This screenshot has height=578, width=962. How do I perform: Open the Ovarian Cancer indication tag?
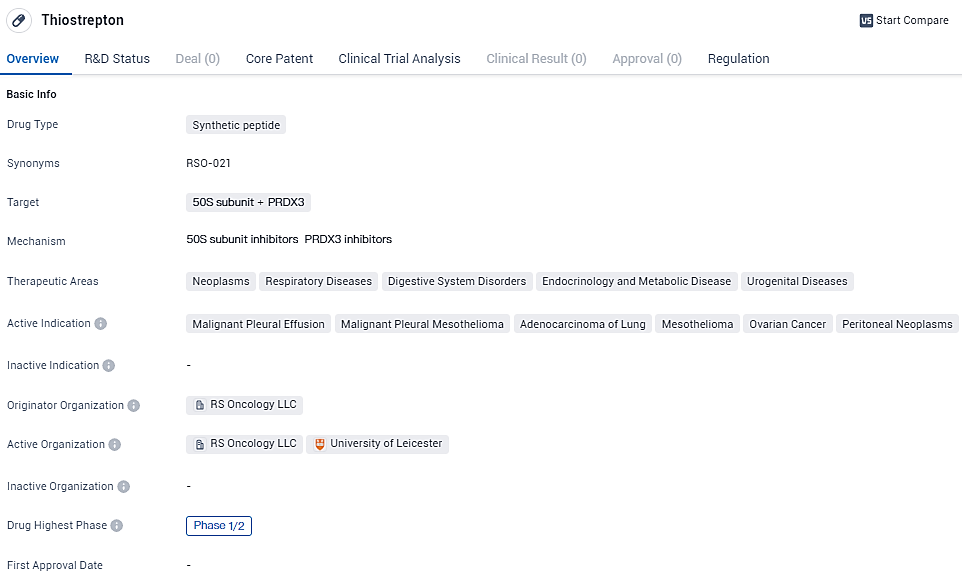787,324
